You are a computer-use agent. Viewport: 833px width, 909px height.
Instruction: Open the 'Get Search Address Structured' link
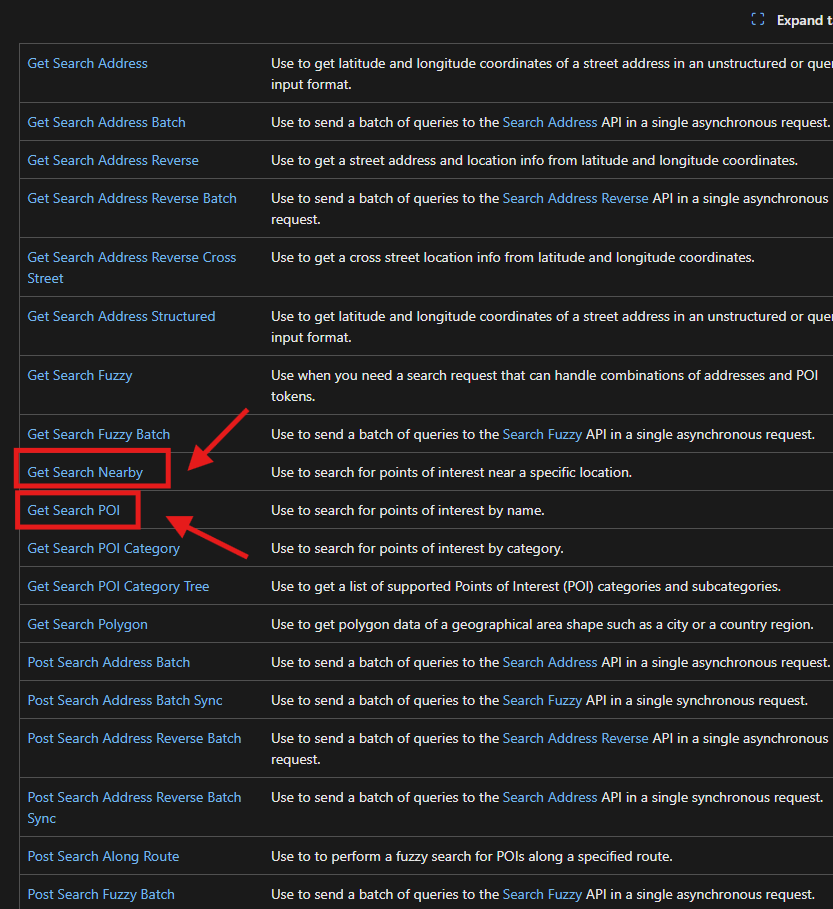click(121, 316)
